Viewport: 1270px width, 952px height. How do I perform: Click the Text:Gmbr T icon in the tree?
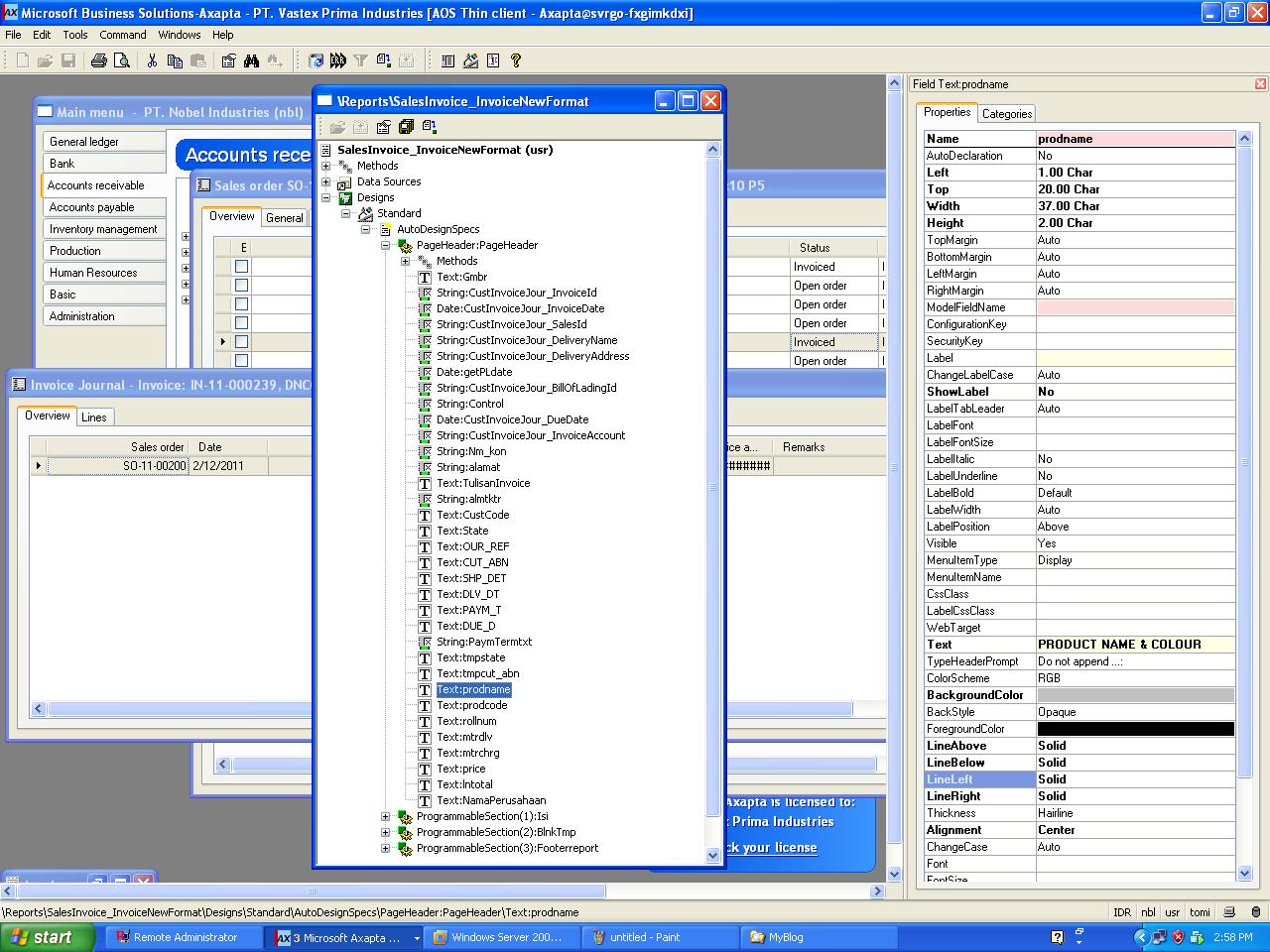pos(425,277)
